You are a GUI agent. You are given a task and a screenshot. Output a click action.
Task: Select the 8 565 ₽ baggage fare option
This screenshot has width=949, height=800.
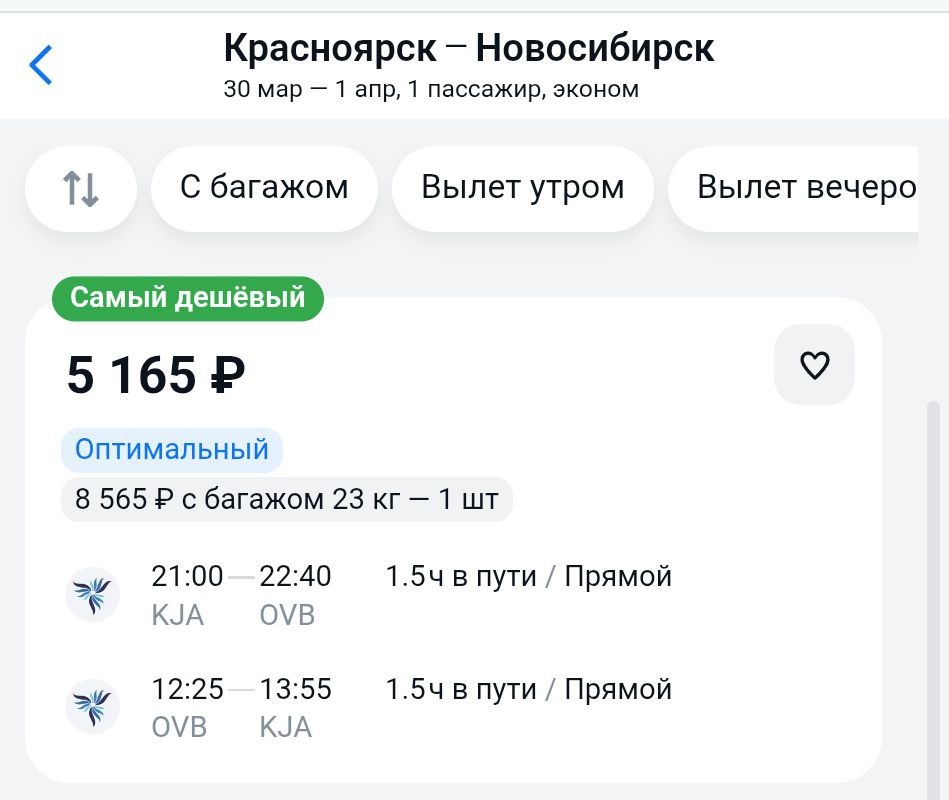click(287, 499)
